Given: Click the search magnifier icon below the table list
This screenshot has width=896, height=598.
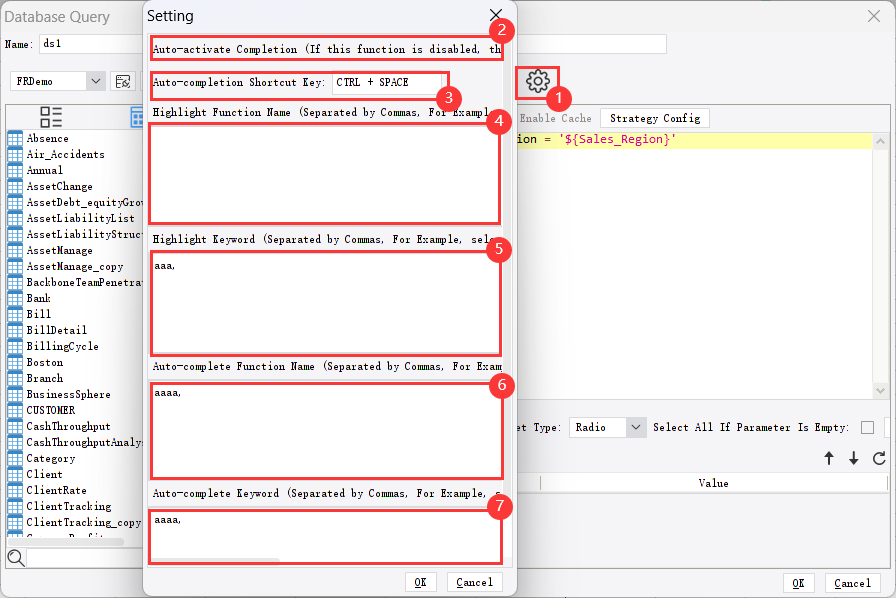Looking at the screenshot, I should 16,557.
